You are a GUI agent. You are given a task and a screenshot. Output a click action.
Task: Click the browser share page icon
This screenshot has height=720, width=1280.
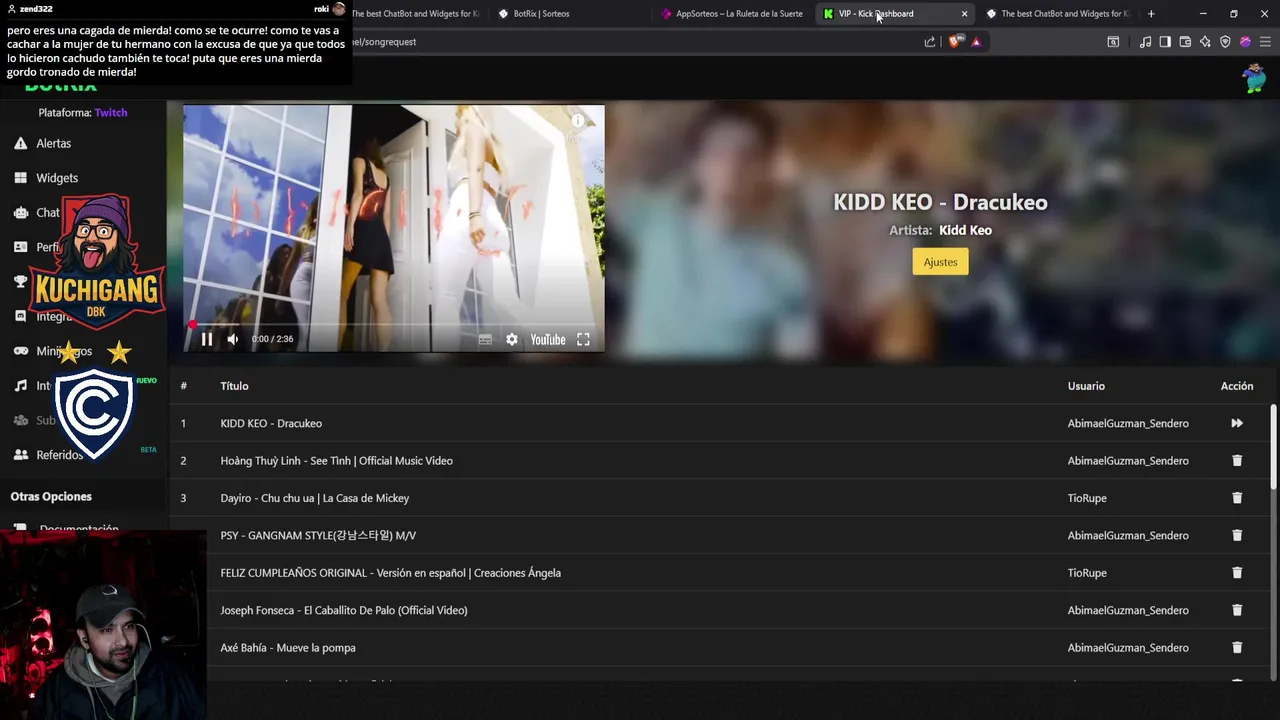pos(930,42)
